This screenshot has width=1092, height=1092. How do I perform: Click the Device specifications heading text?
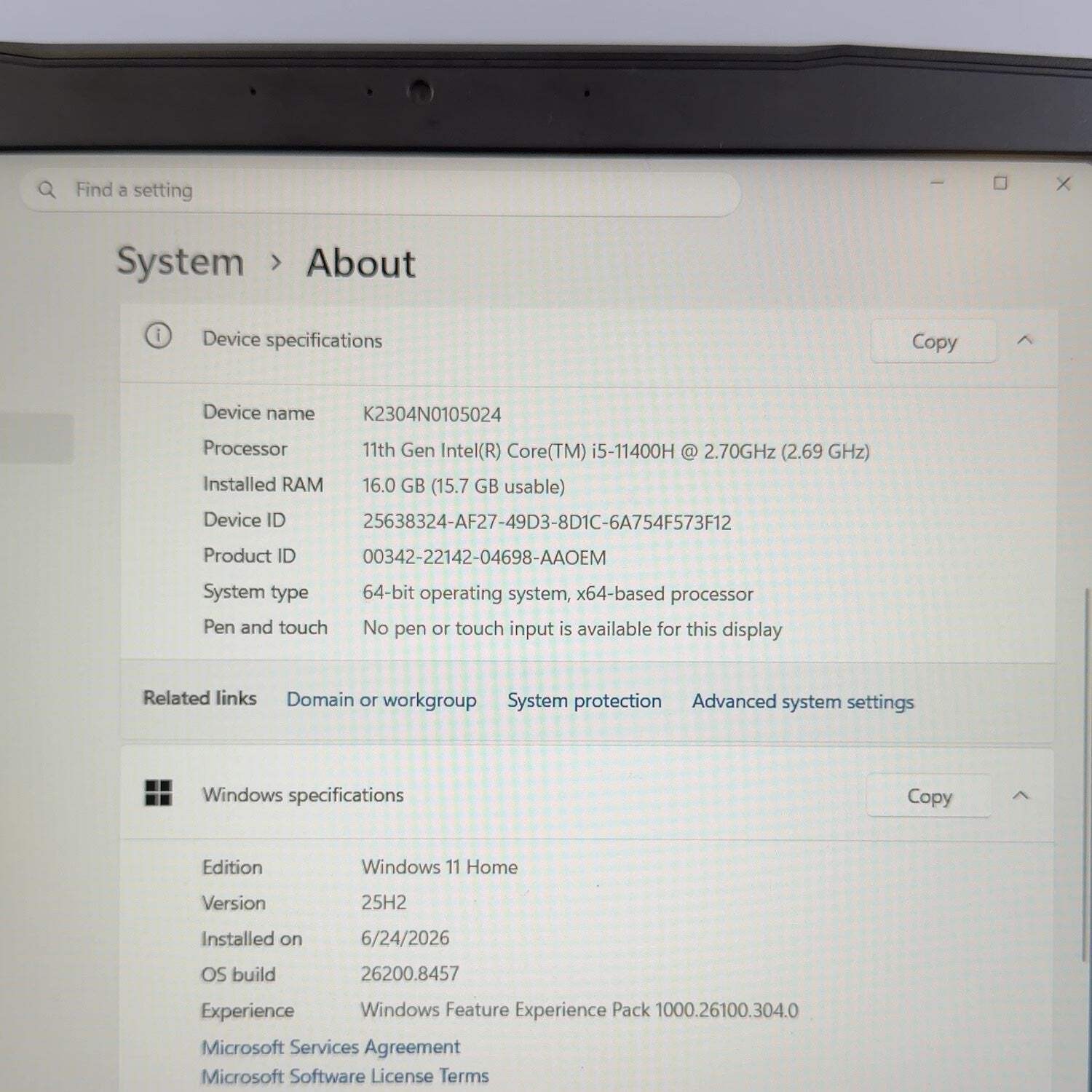click(292, 340)
